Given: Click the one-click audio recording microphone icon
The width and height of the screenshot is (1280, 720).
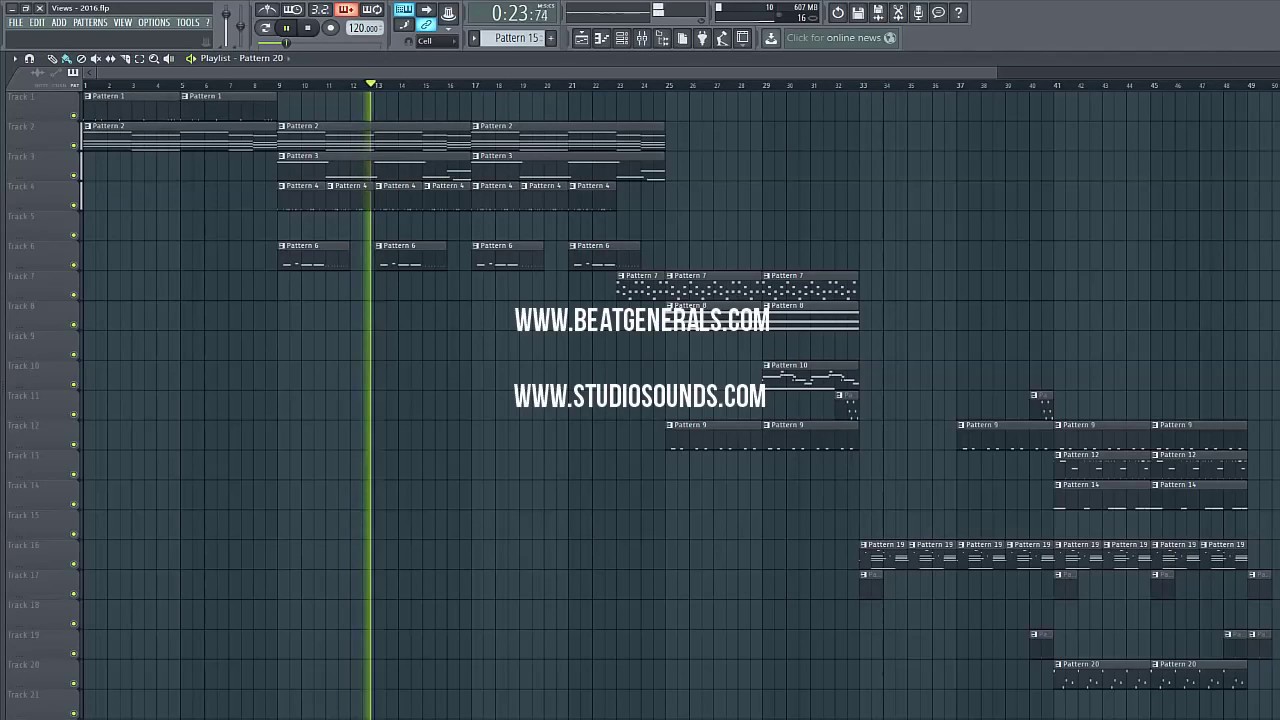Looking at the screenshot, I should point(918,13).
